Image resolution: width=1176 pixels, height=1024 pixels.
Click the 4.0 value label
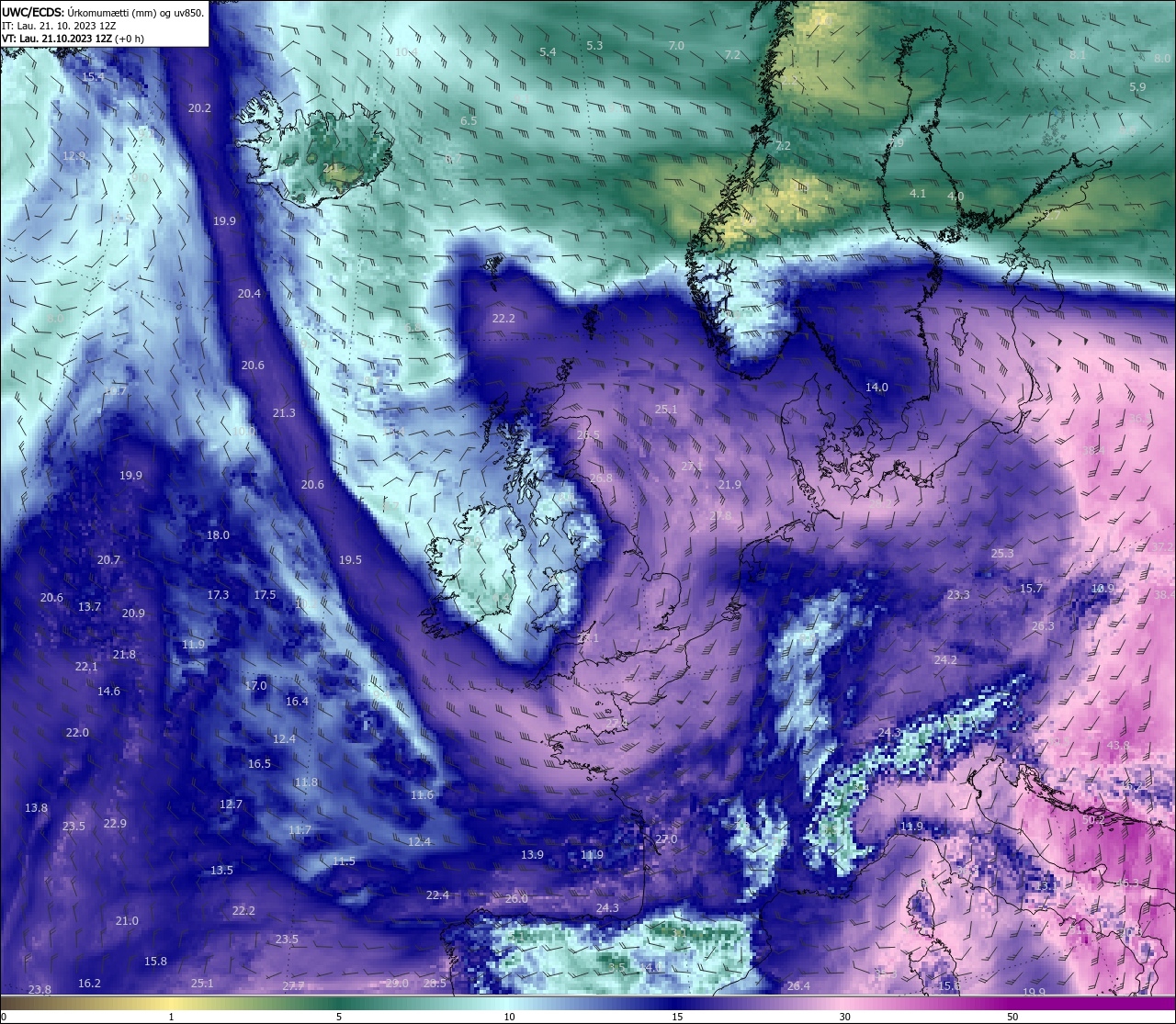[x=955, y=197]
